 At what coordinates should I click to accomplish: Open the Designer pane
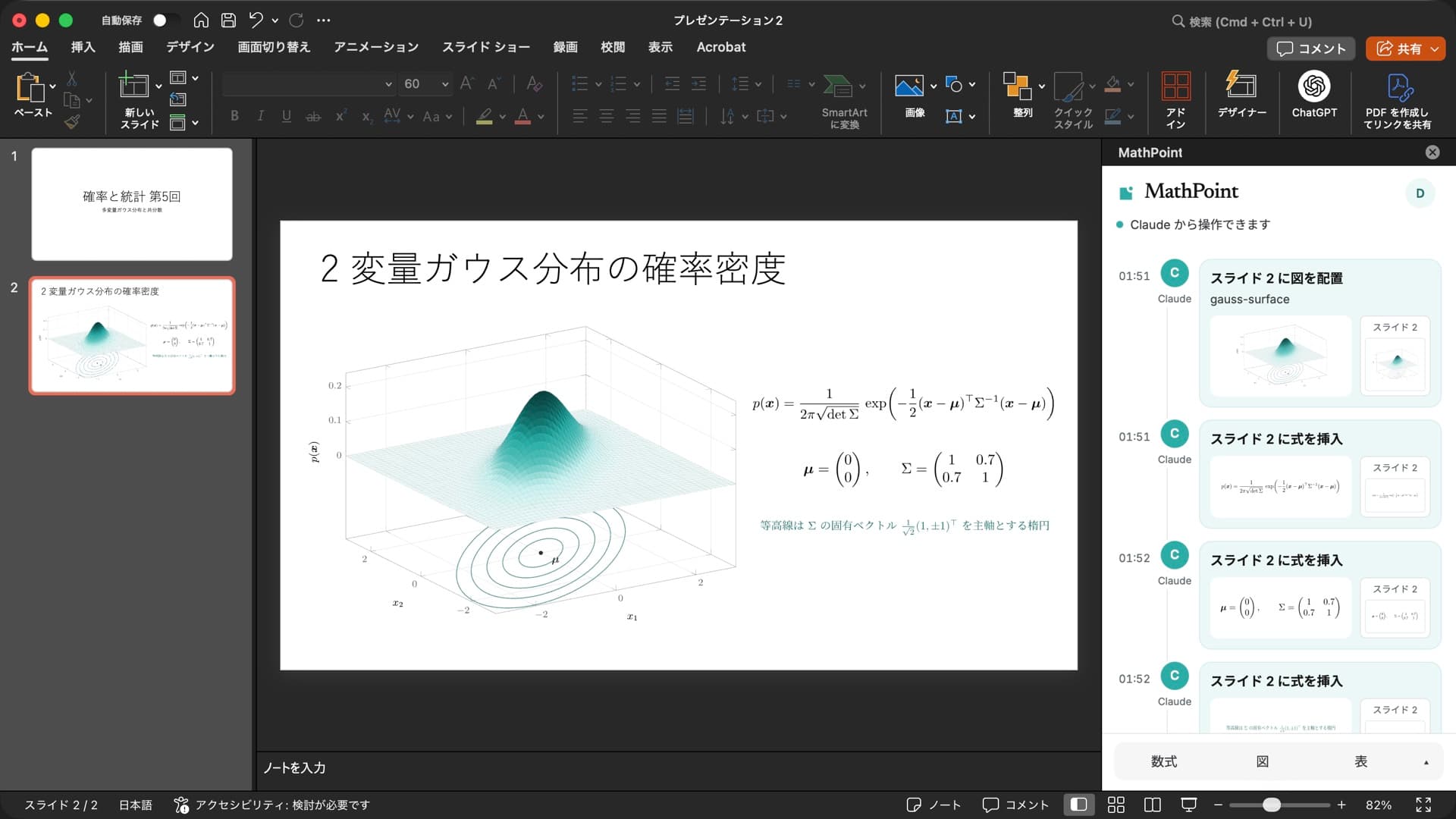coord(1241,94)
